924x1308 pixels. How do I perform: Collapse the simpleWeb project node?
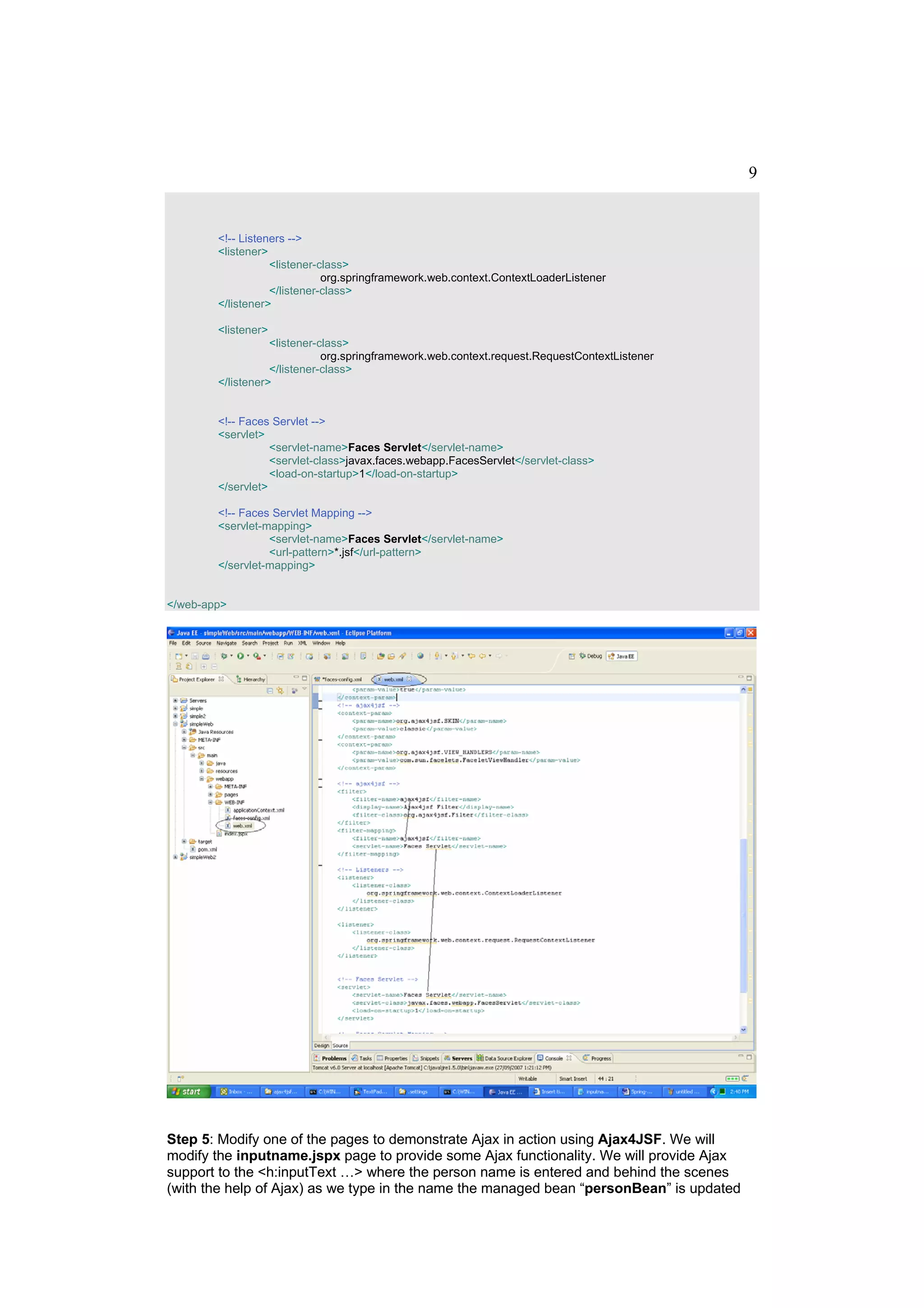coord(176,724)
